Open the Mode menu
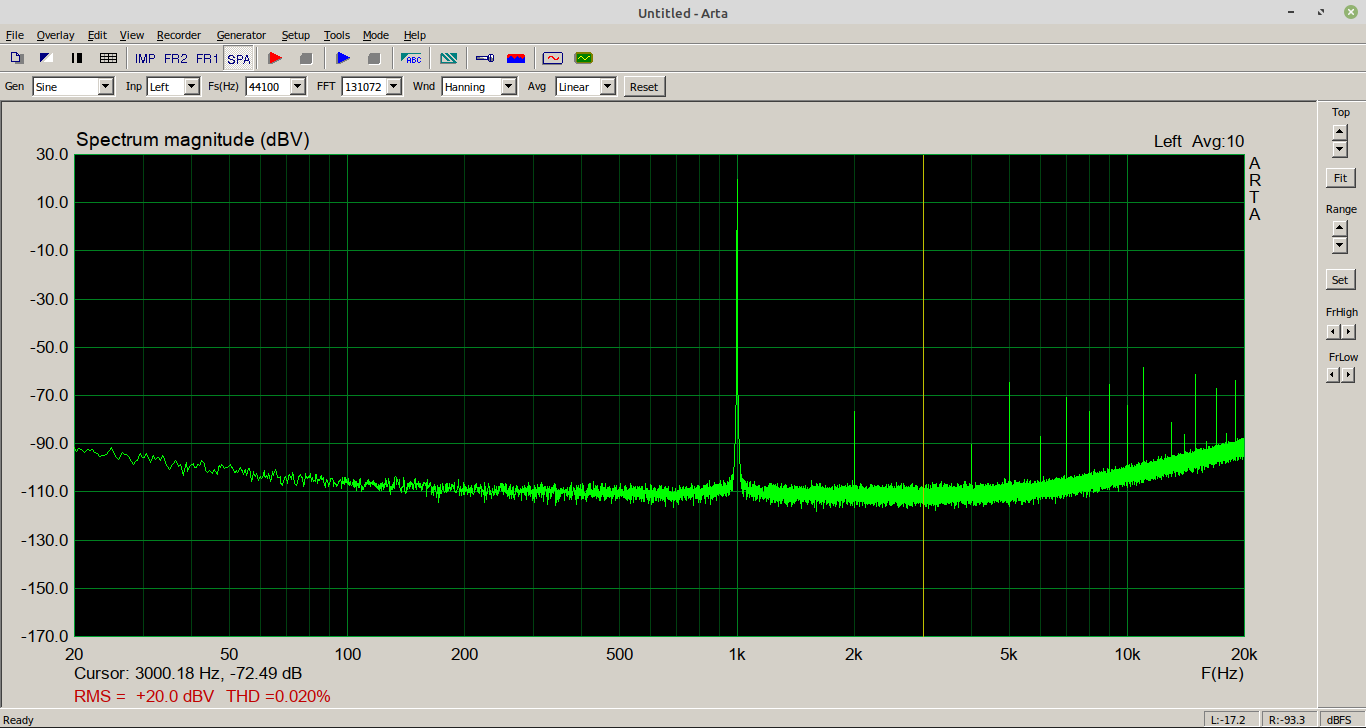Image resolution: width=1366 pixels, height=728 pixels. point(376,35)
